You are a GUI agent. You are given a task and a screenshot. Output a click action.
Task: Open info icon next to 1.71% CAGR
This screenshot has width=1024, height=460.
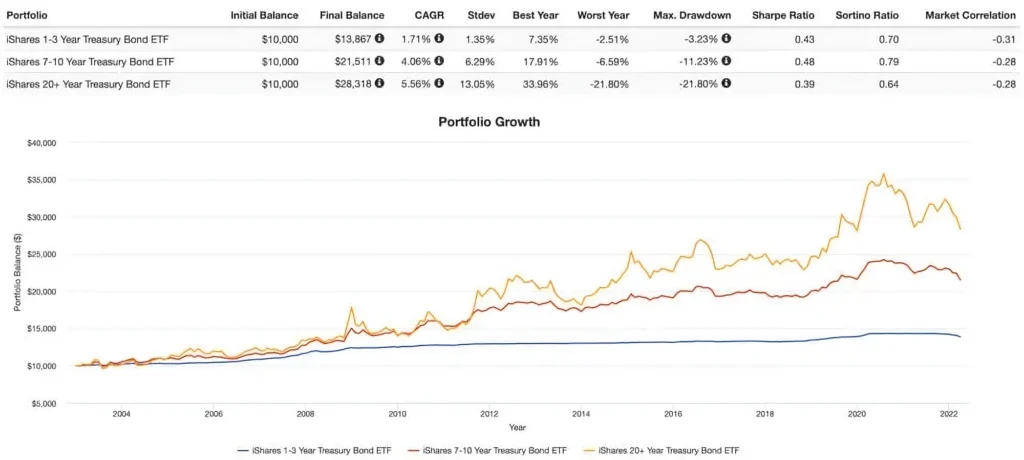click(439, 39)
